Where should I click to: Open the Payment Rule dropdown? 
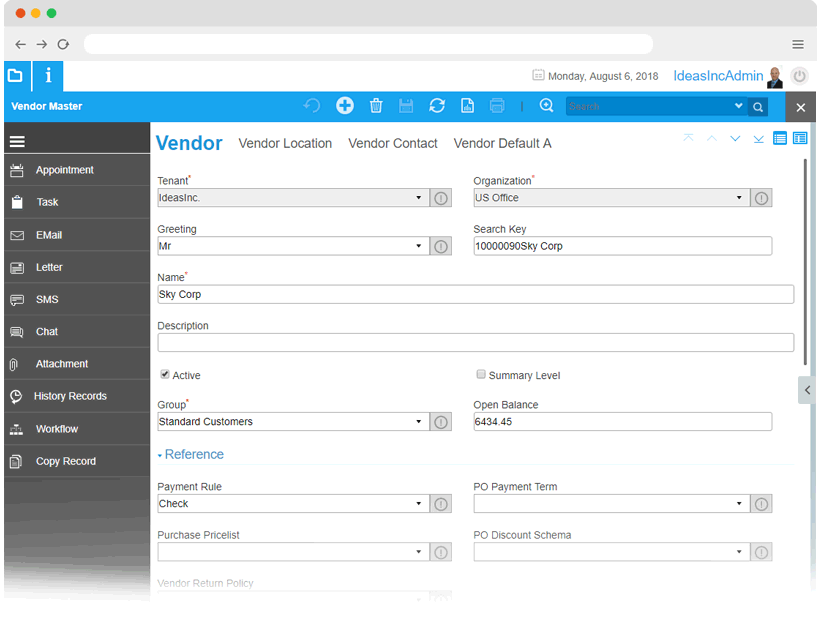(419, 504)
